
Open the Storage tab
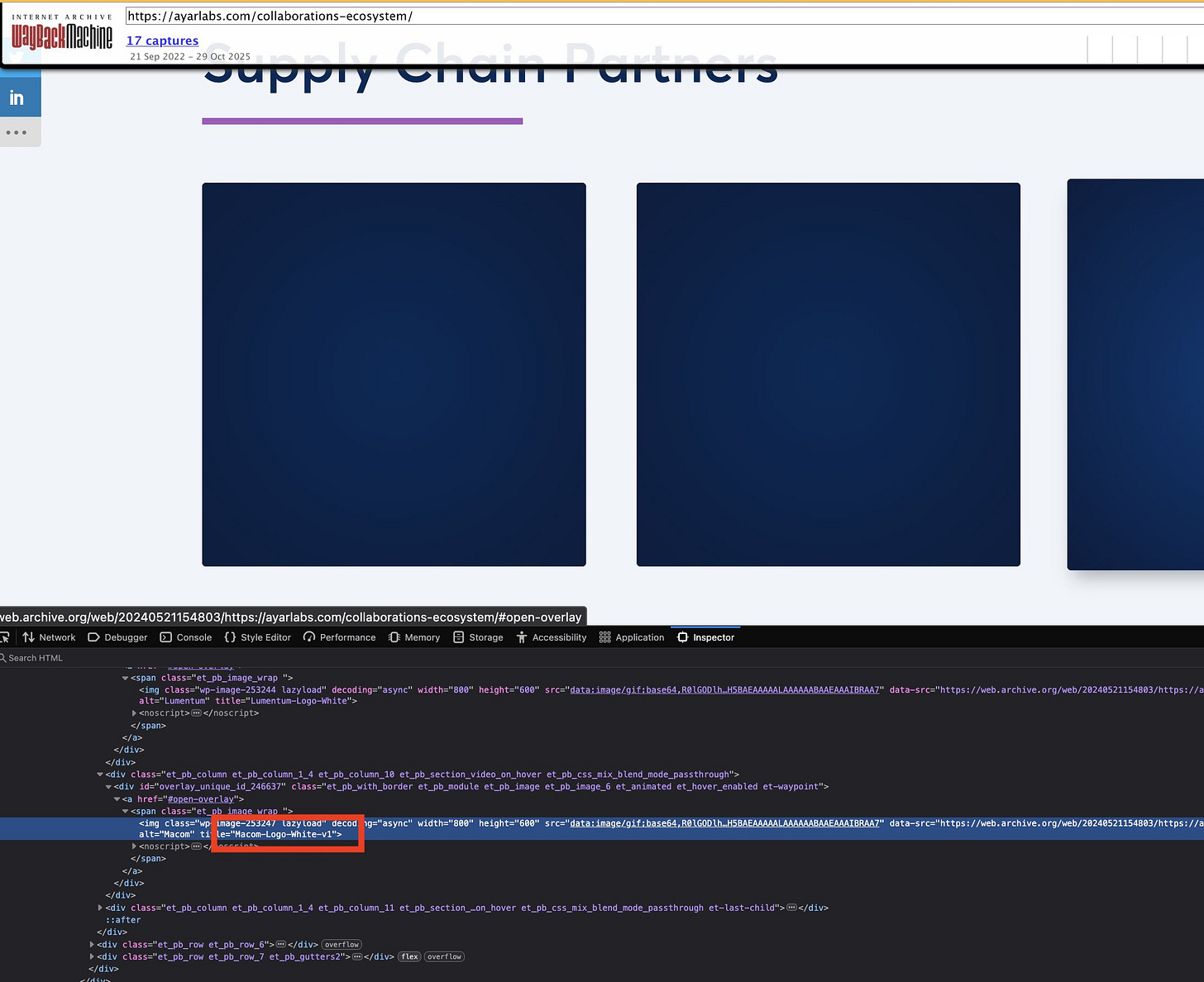coord(478,637)
